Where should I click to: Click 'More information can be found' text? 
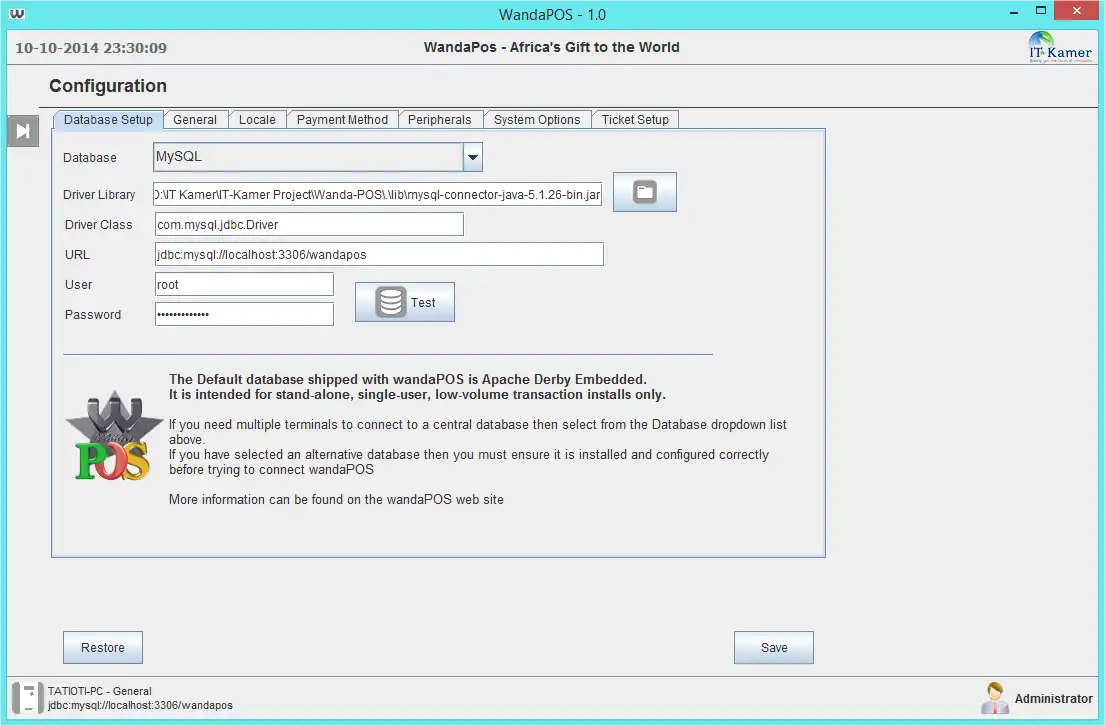pyautogui.click(x=336, y=500)
